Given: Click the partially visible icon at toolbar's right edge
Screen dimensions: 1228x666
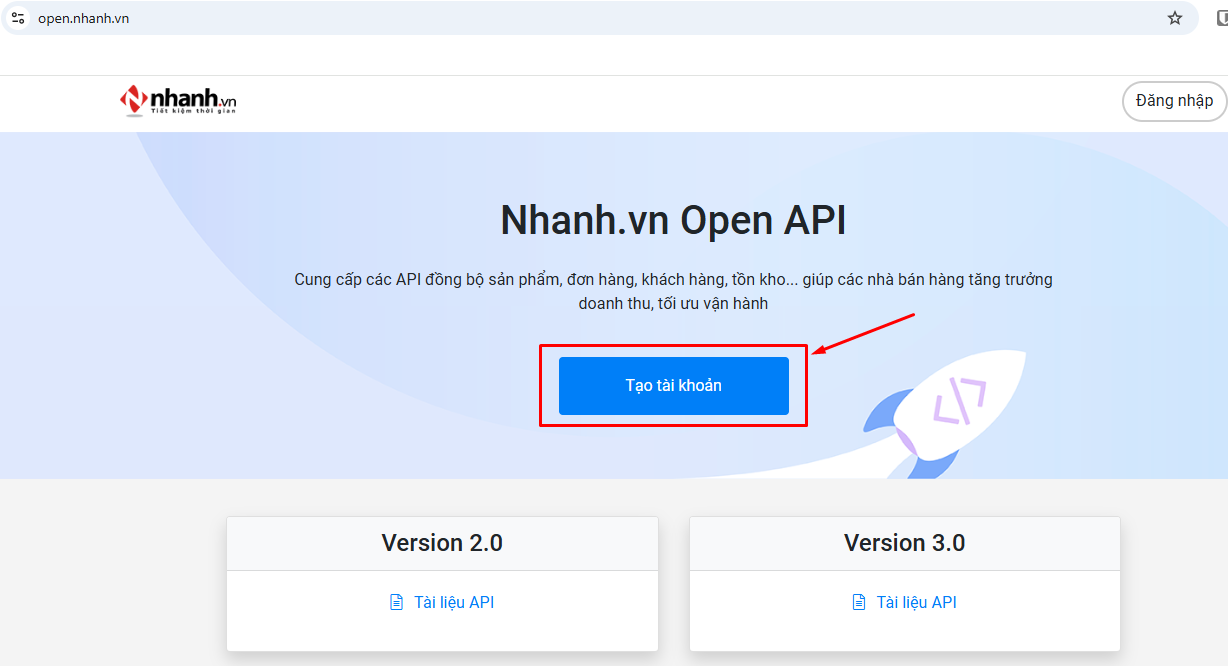Looking at the screenshot, I should pos(1221,18).
